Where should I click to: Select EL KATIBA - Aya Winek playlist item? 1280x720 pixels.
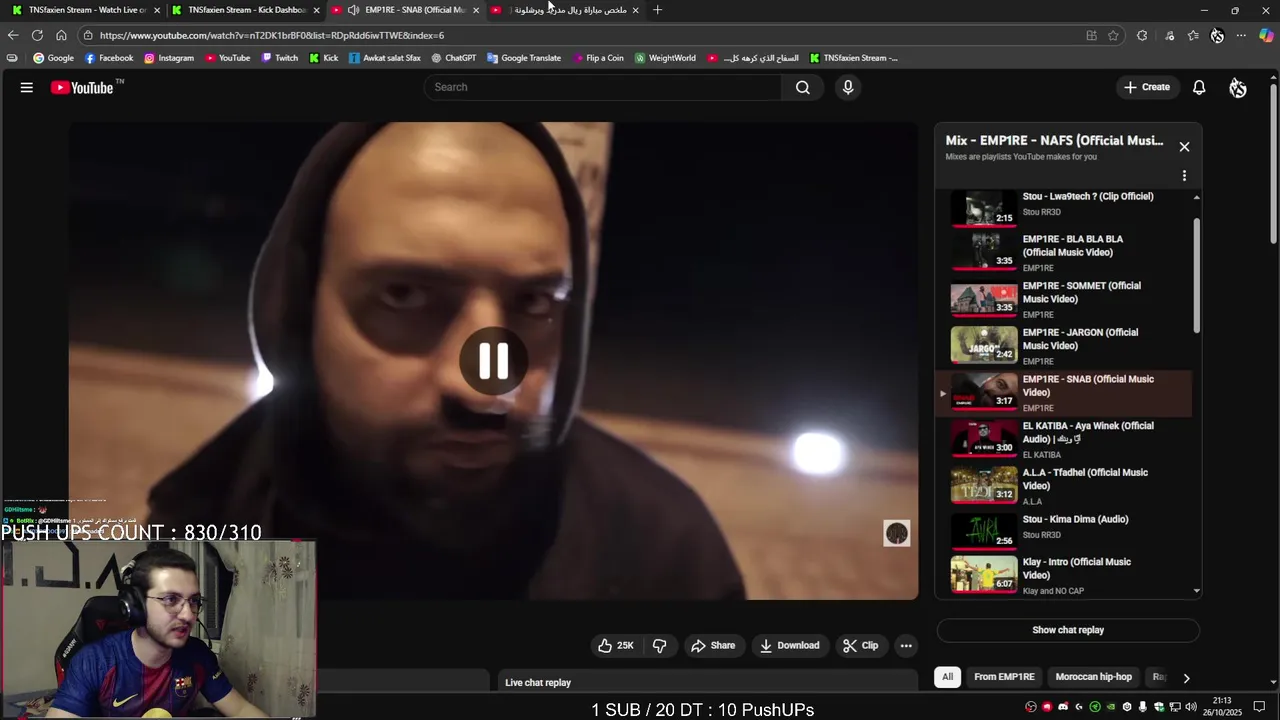coord(1065,440)
